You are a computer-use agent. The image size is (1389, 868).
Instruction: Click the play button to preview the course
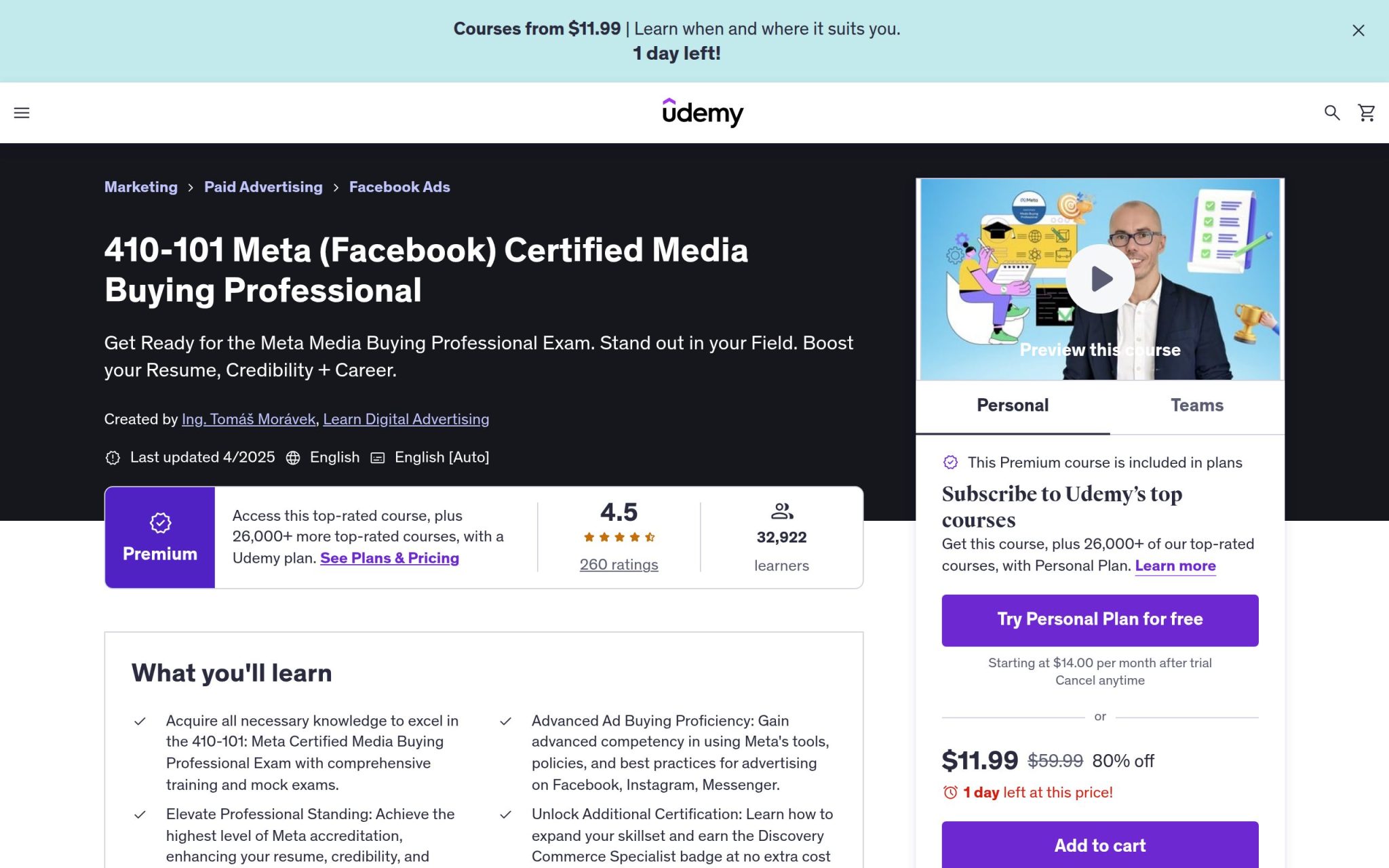pos(1099,278)
